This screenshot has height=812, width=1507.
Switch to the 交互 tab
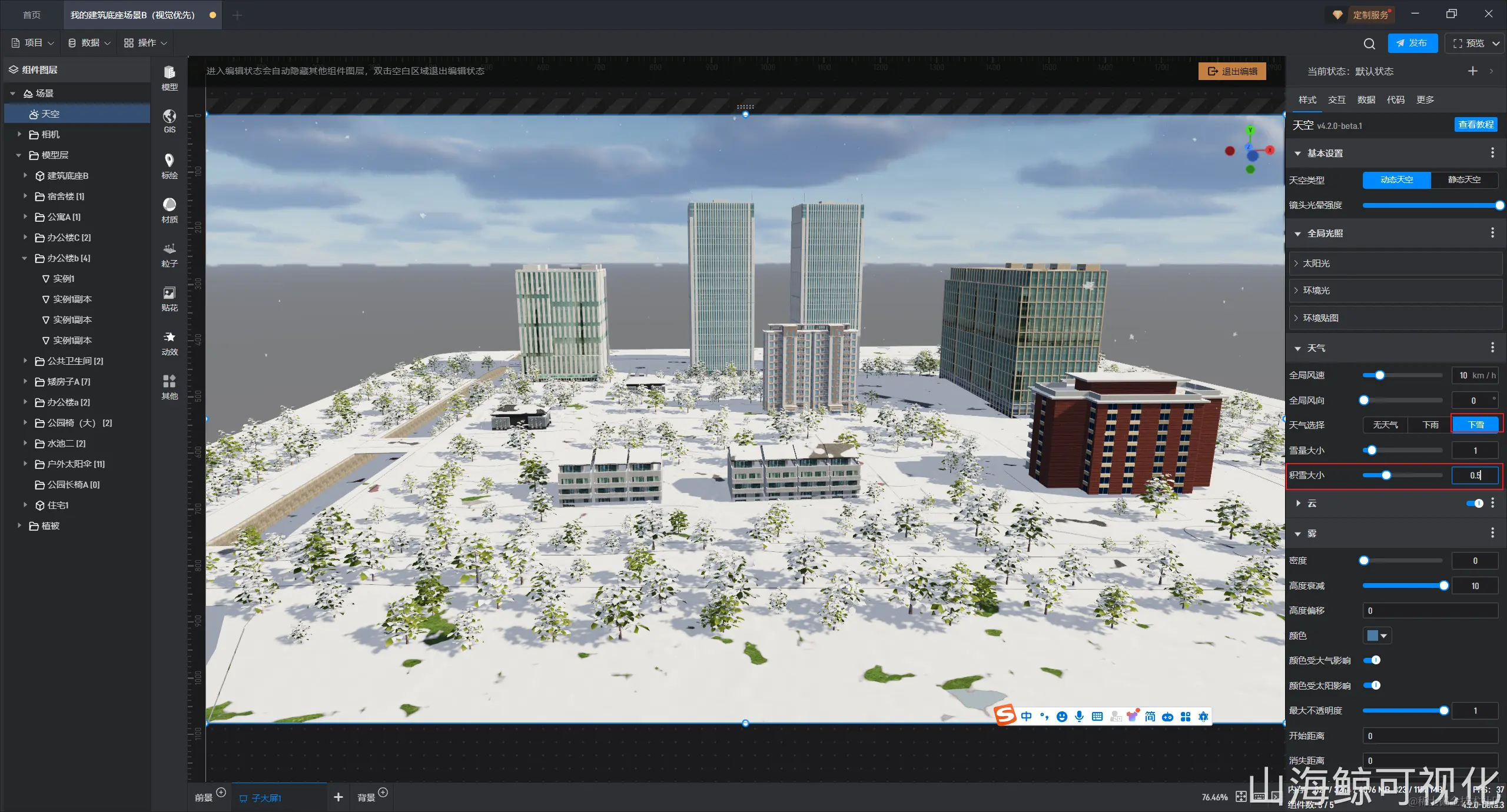(x=1336, y=99)
